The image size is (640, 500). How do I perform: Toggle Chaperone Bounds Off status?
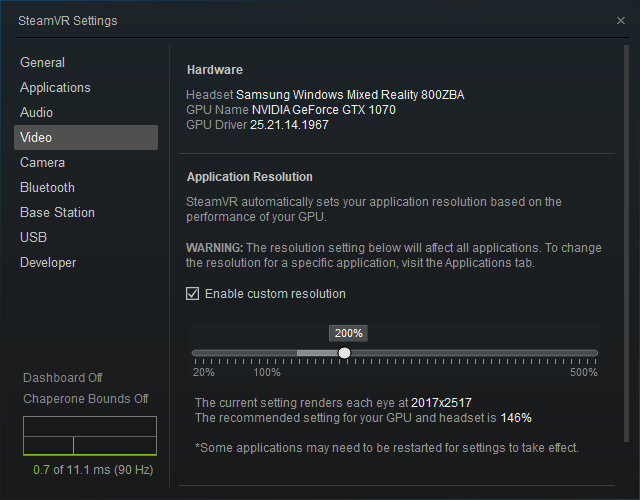coord(86,399)
